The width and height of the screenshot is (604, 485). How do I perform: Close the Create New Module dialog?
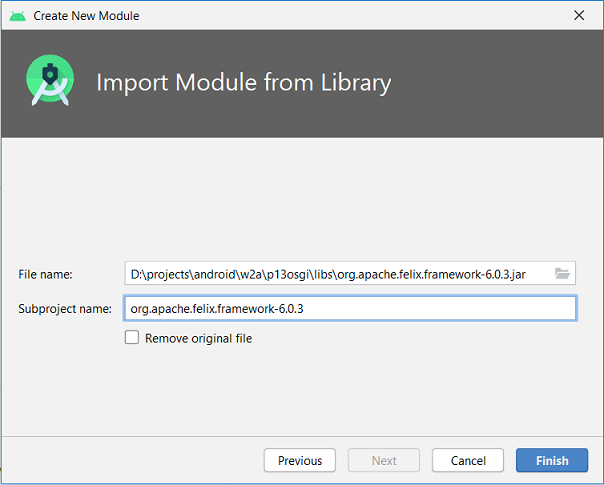(579, 15)
